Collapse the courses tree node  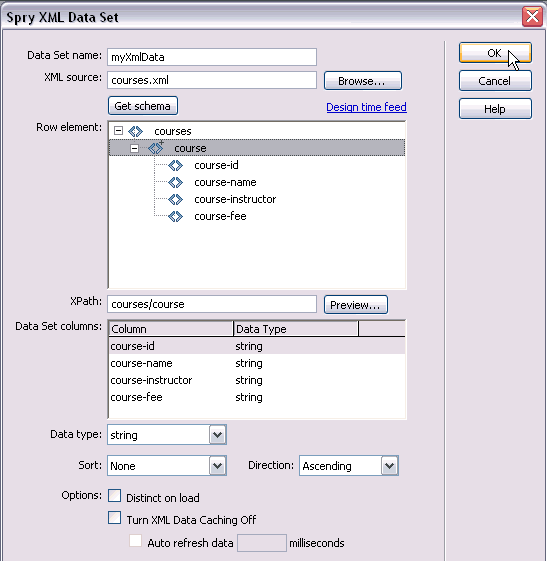pyautogui.click(x=118, y=131)
